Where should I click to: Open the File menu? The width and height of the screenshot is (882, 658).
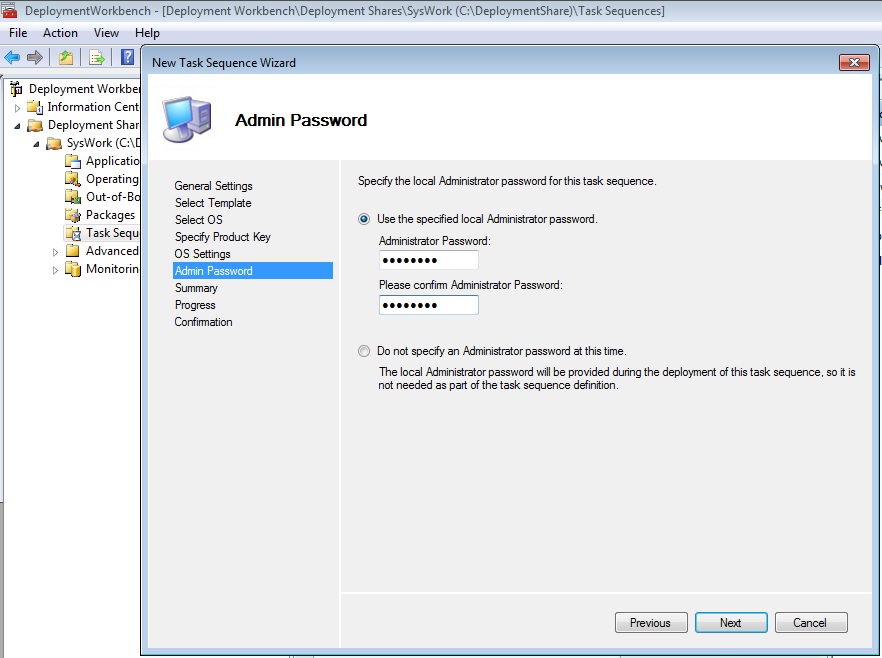18,33
